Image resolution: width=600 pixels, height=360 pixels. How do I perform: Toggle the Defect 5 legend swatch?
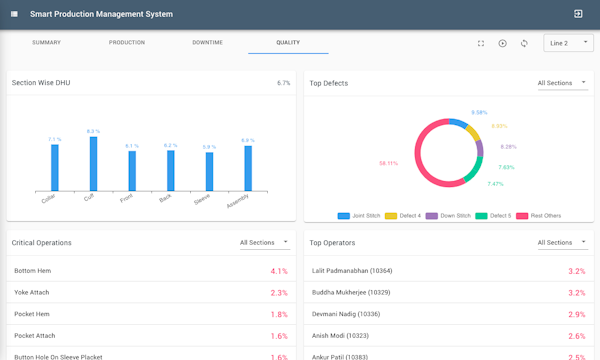point(481,216)
